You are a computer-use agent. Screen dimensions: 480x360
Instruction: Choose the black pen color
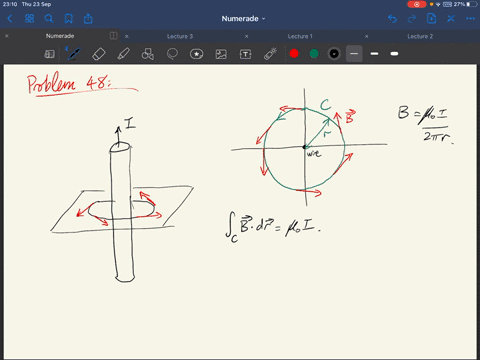(334, 54)
